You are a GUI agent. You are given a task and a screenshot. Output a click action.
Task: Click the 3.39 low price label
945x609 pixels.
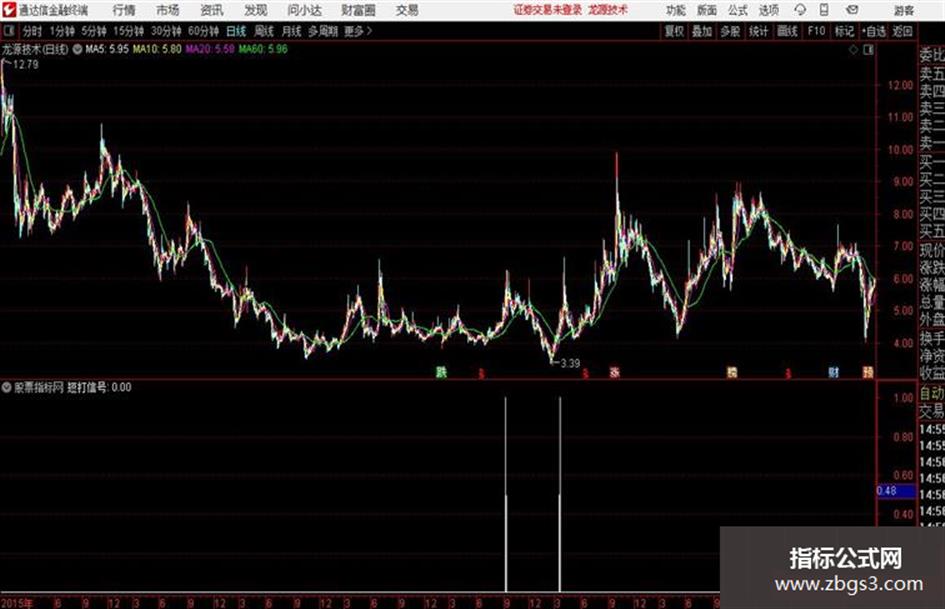(570, 364)
